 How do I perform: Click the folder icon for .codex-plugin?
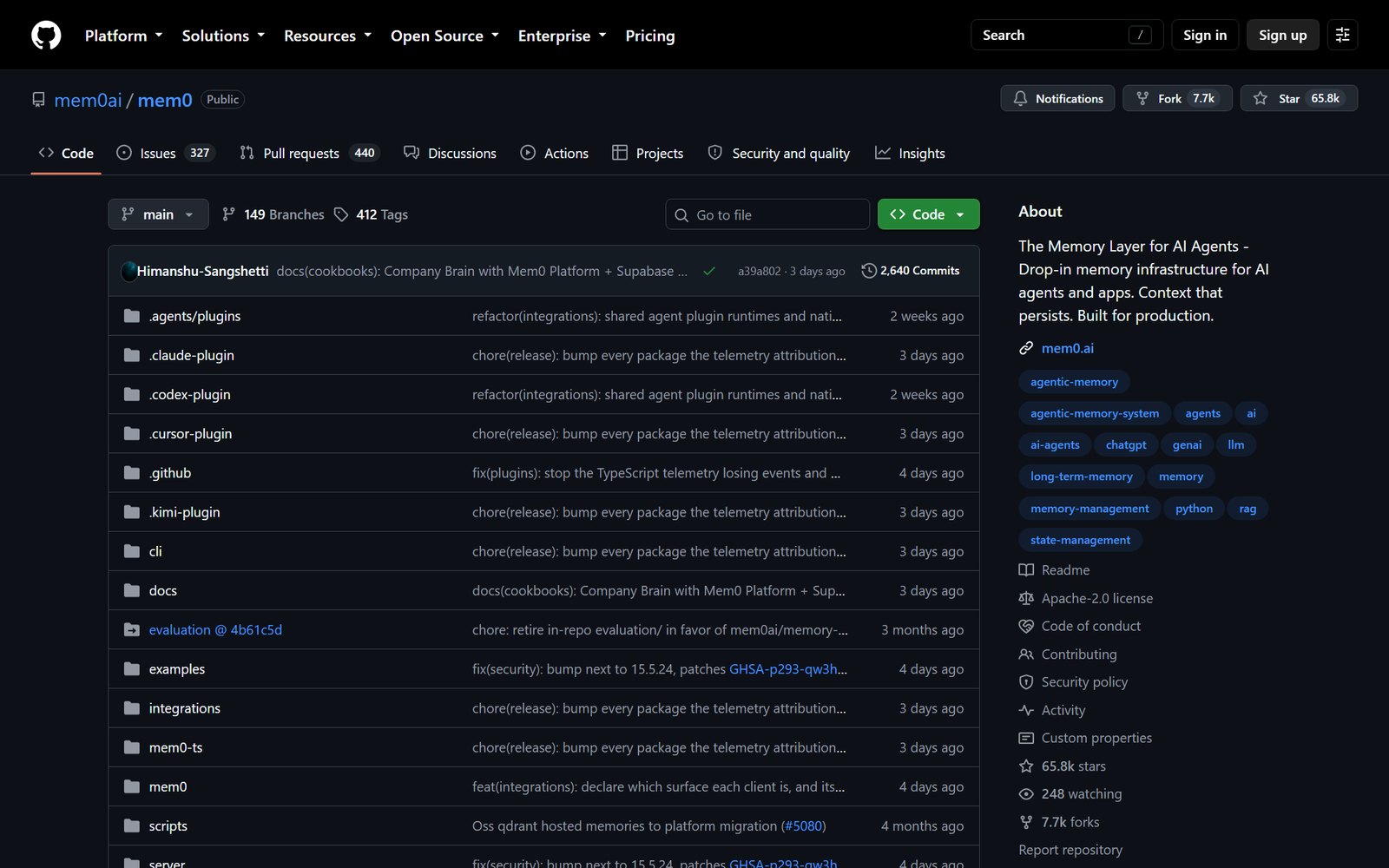[x=132, y=394]
